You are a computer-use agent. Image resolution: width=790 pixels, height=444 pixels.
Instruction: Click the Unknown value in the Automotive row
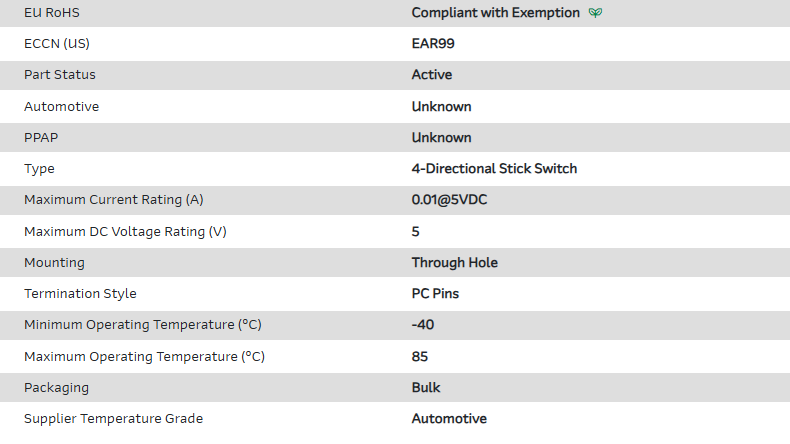(441, 106)
